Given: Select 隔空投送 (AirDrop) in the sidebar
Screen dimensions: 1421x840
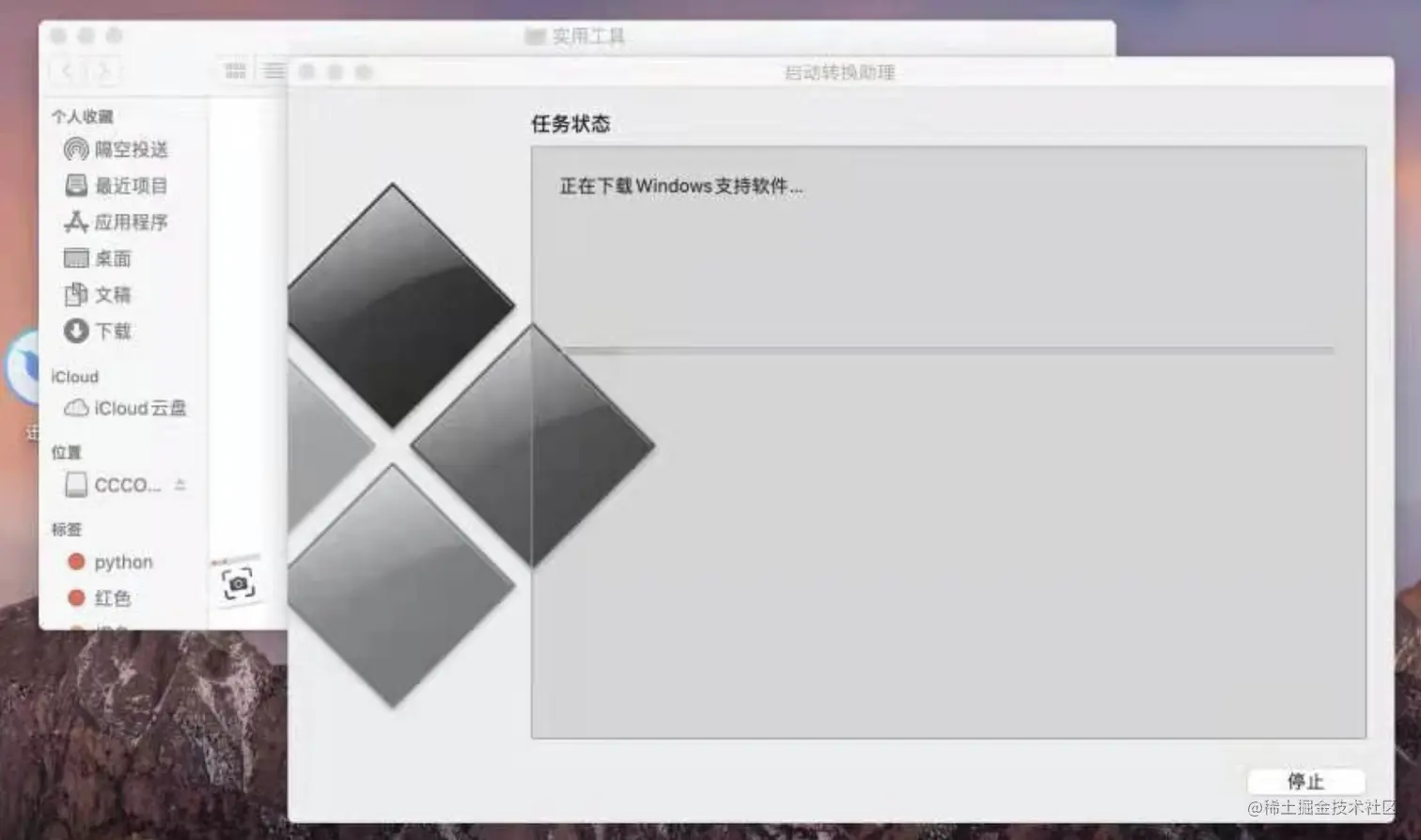Looking at the screenshot, I should (x=129, y=148).
